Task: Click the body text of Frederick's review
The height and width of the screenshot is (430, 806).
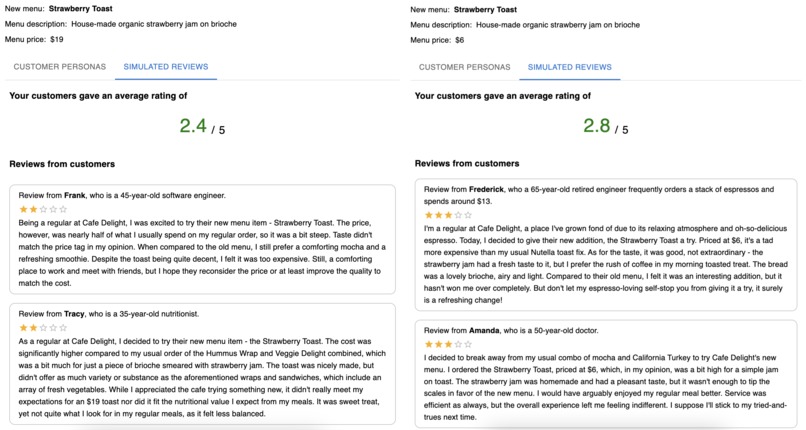Action: click(x=605, y=262)
